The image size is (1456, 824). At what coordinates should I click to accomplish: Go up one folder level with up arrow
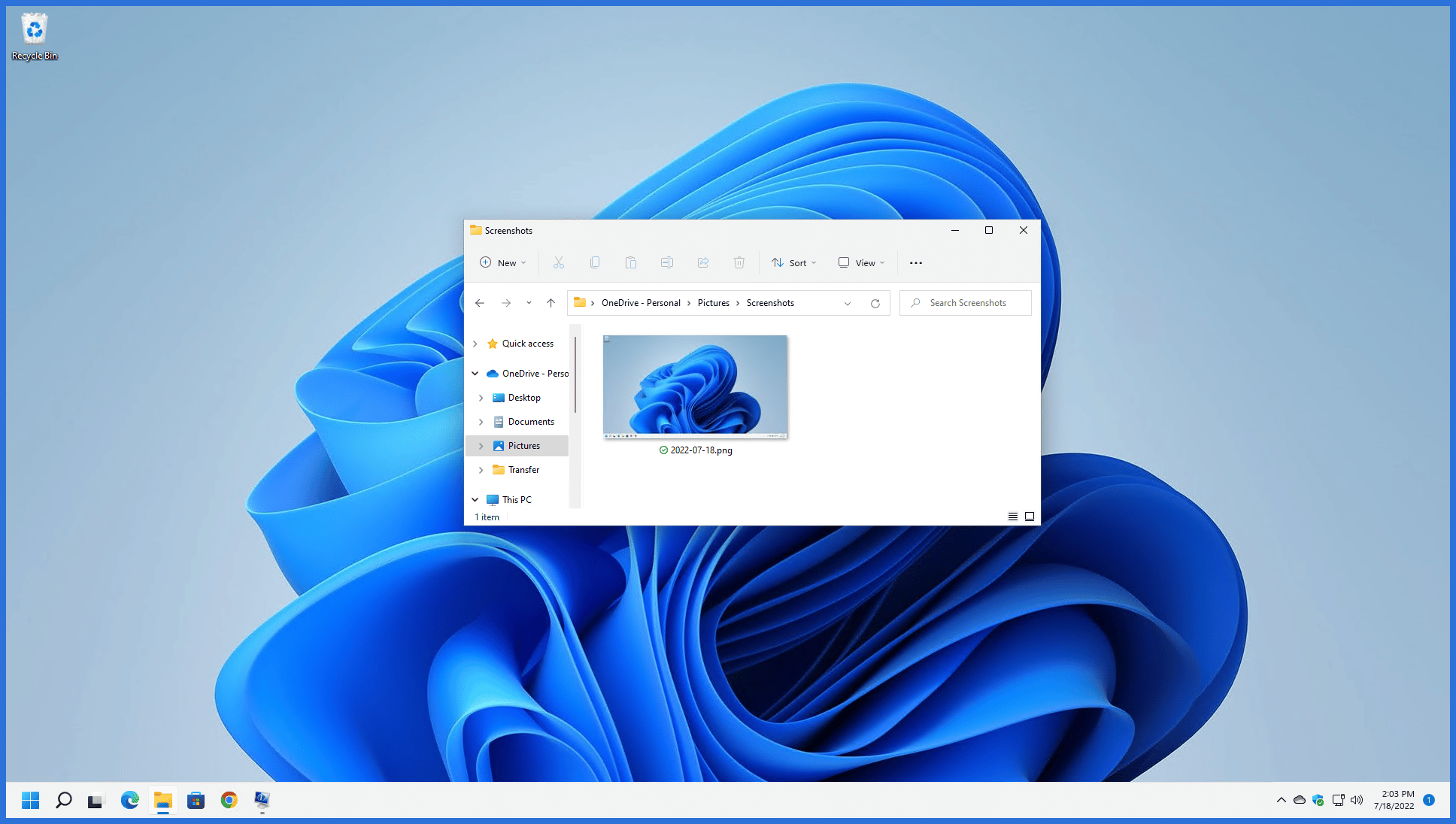tap(551, 303)
